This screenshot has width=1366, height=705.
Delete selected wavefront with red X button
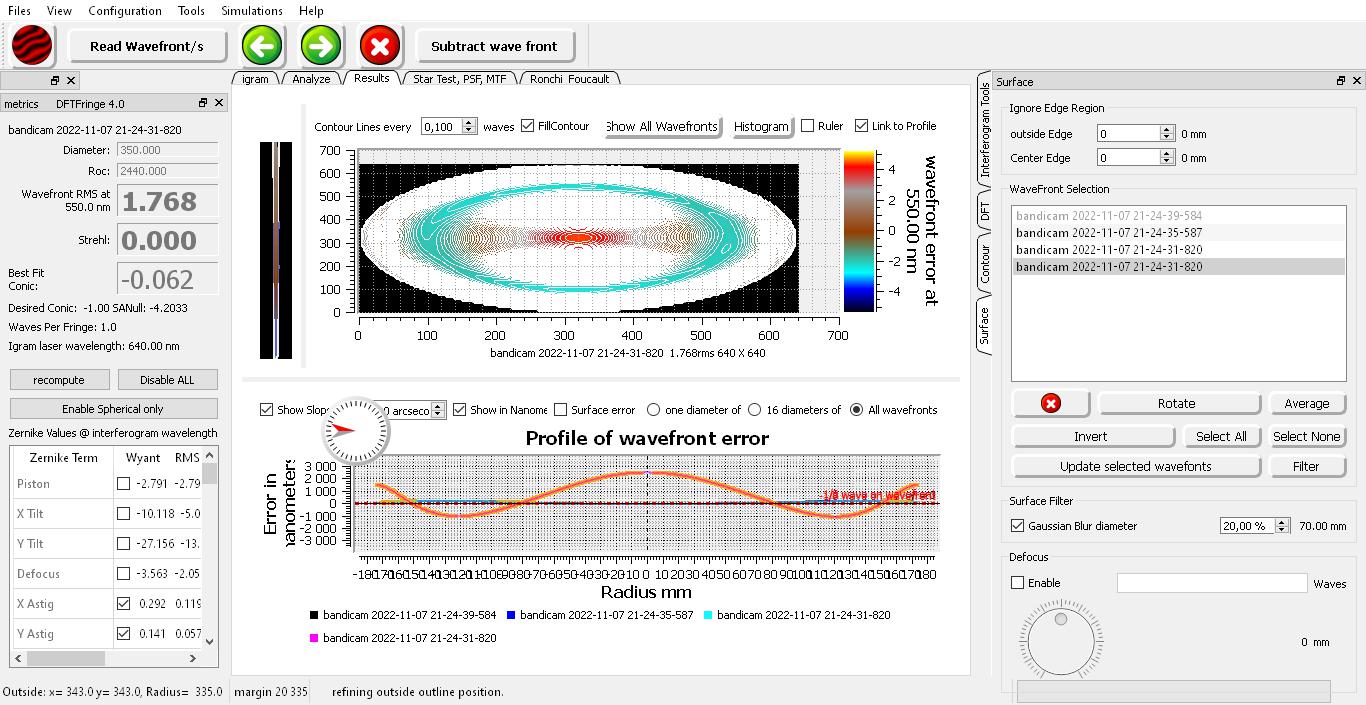click(1050, 403)
